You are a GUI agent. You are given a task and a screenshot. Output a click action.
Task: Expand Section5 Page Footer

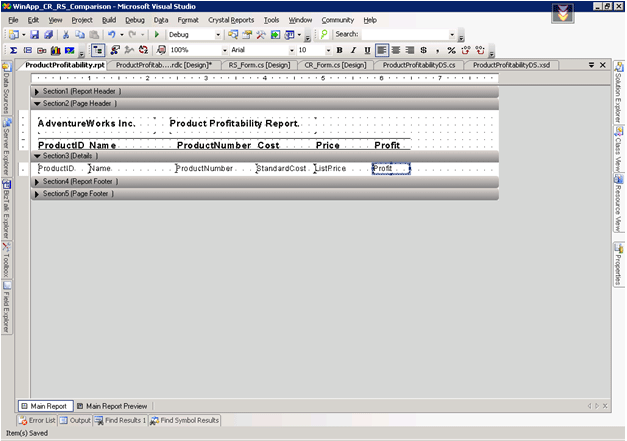tap(36, 194)
